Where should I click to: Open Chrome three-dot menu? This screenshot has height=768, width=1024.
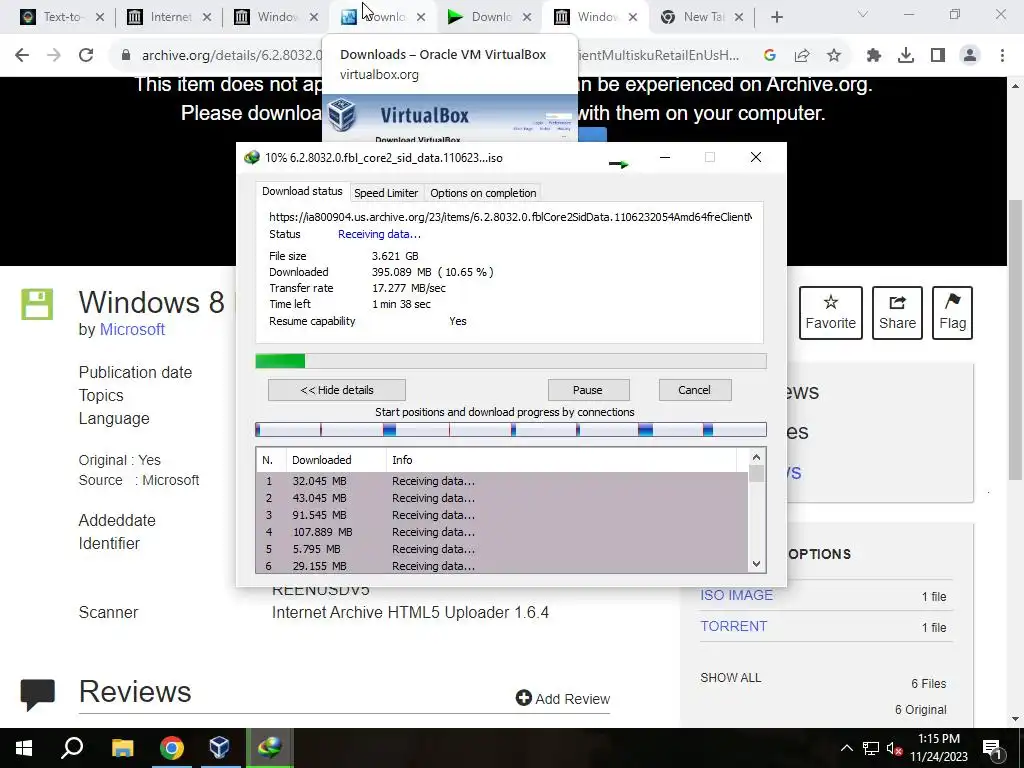point(1002,56)
